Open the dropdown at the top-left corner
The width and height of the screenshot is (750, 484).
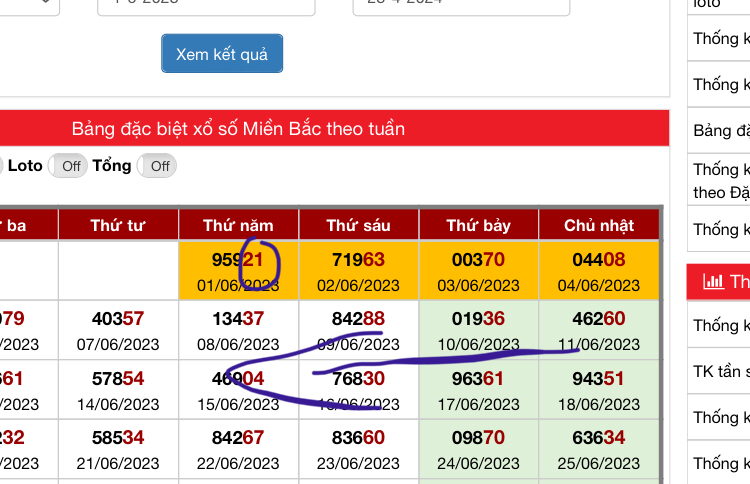[28, 4]
